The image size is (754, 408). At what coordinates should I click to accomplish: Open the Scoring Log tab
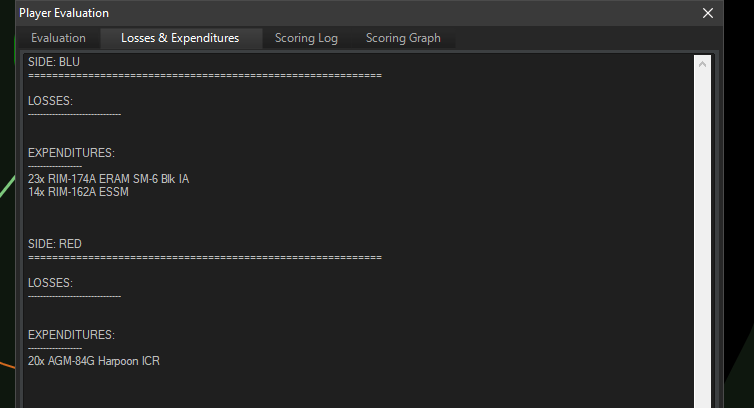(x=306, y=39)
